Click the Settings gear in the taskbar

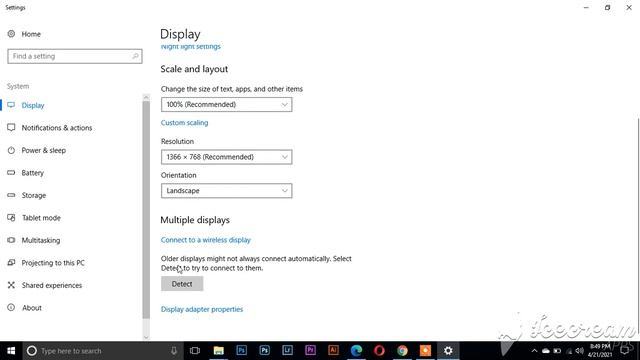[448, 351]
